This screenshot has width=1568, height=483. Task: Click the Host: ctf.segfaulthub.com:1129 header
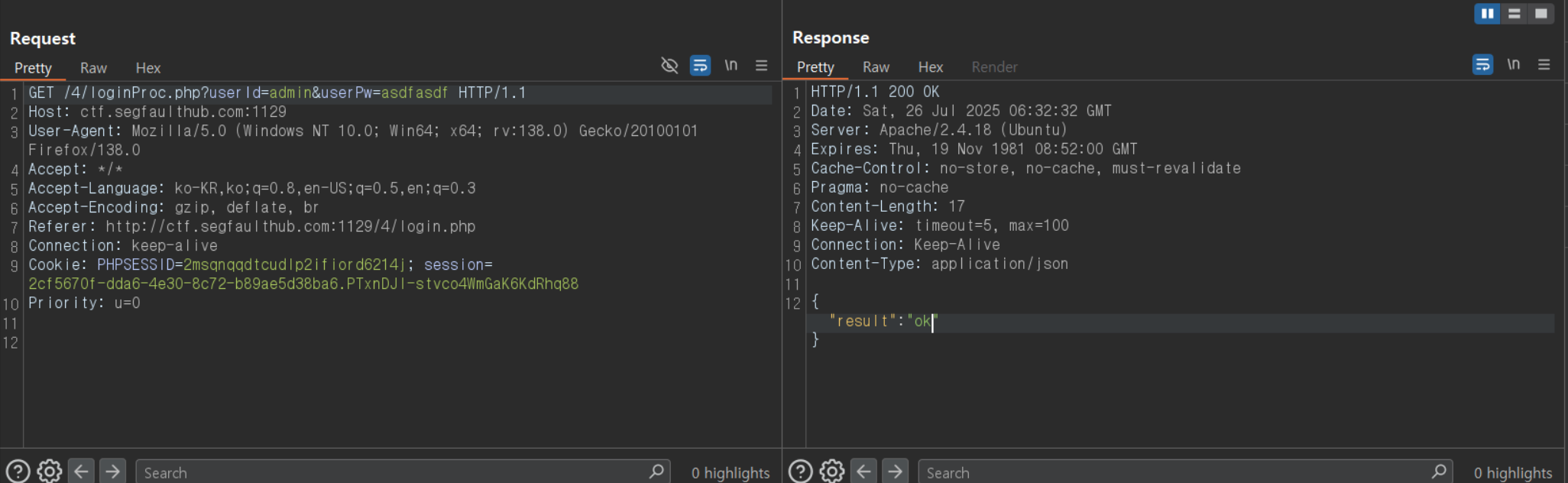tap(157, 112)
